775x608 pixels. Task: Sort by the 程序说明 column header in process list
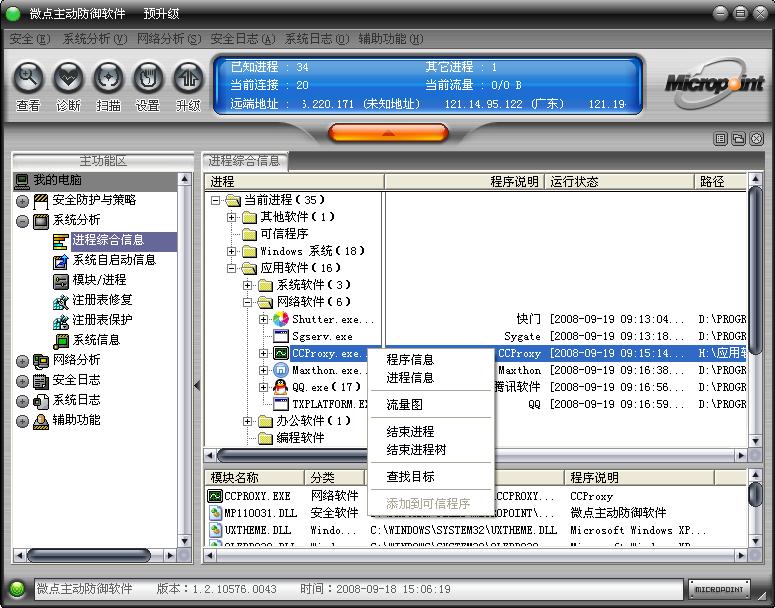pos(464,182)
